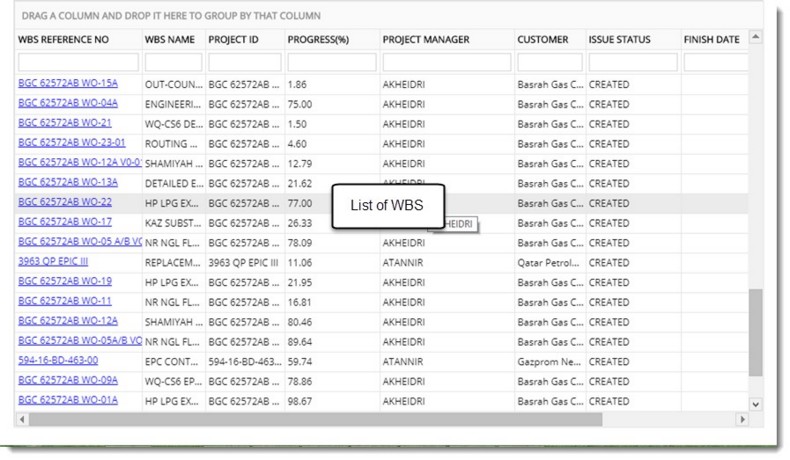Focus the PROJECT MANAGER filter field
The image size is (790, 460).
tap(446, 62)
